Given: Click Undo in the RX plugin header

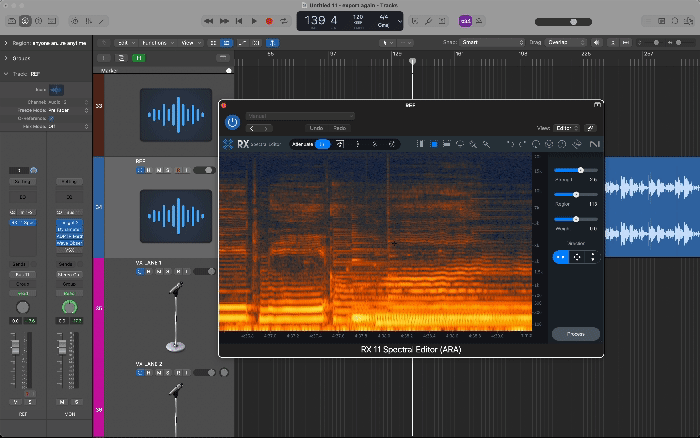Looking at the screenshot, I should point(316,128).
